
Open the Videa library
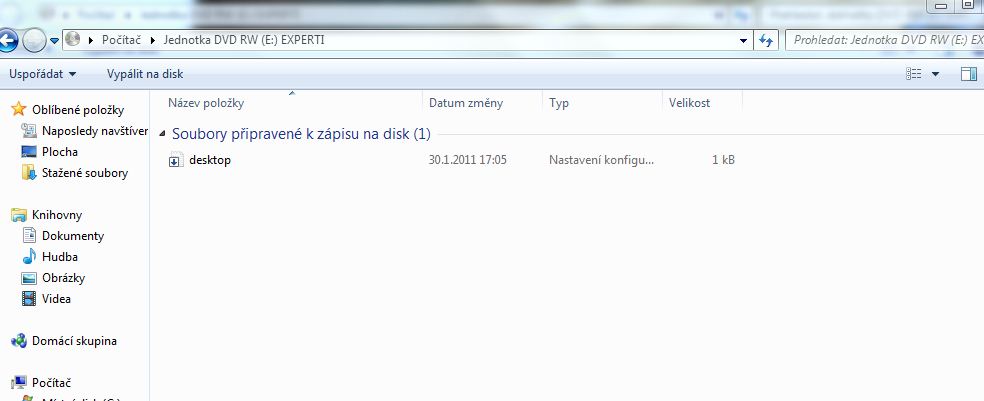pyautogui.click(x=56, y=299)
